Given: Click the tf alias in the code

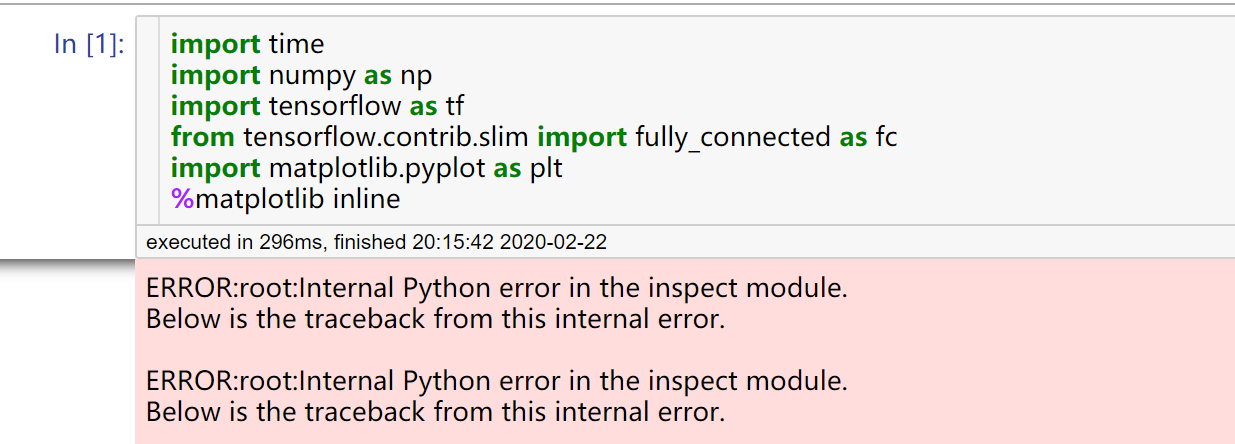Looking at the screenshot, I should (454, 106).
